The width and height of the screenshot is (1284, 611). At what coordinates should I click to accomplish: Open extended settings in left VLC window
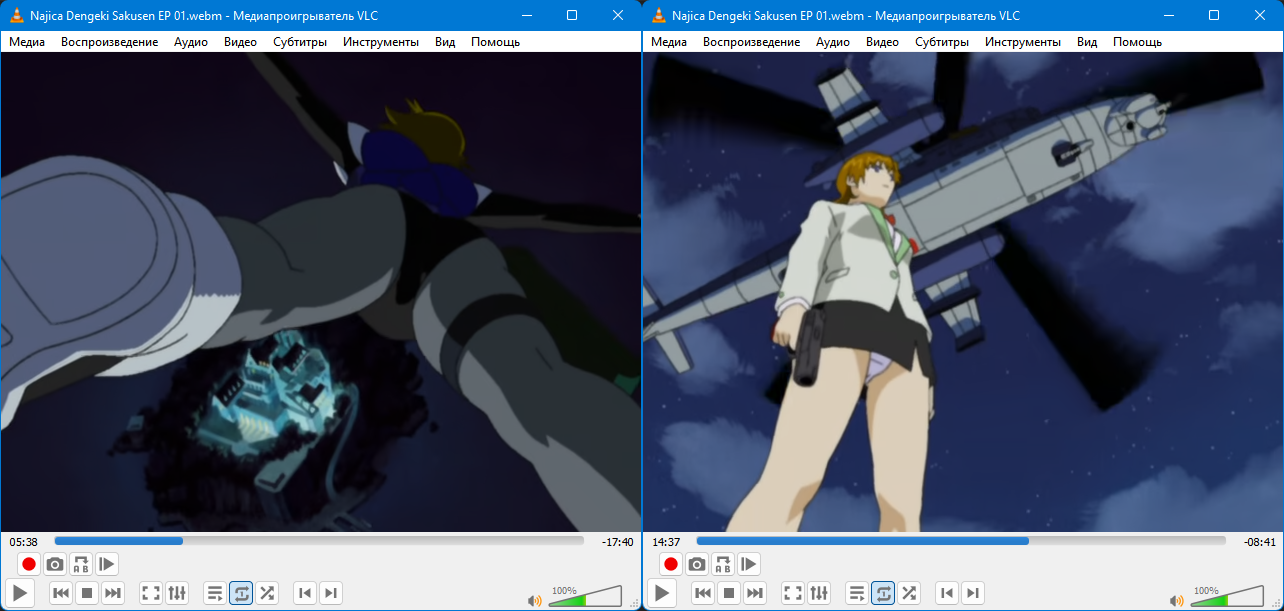[x=177, y=593]
